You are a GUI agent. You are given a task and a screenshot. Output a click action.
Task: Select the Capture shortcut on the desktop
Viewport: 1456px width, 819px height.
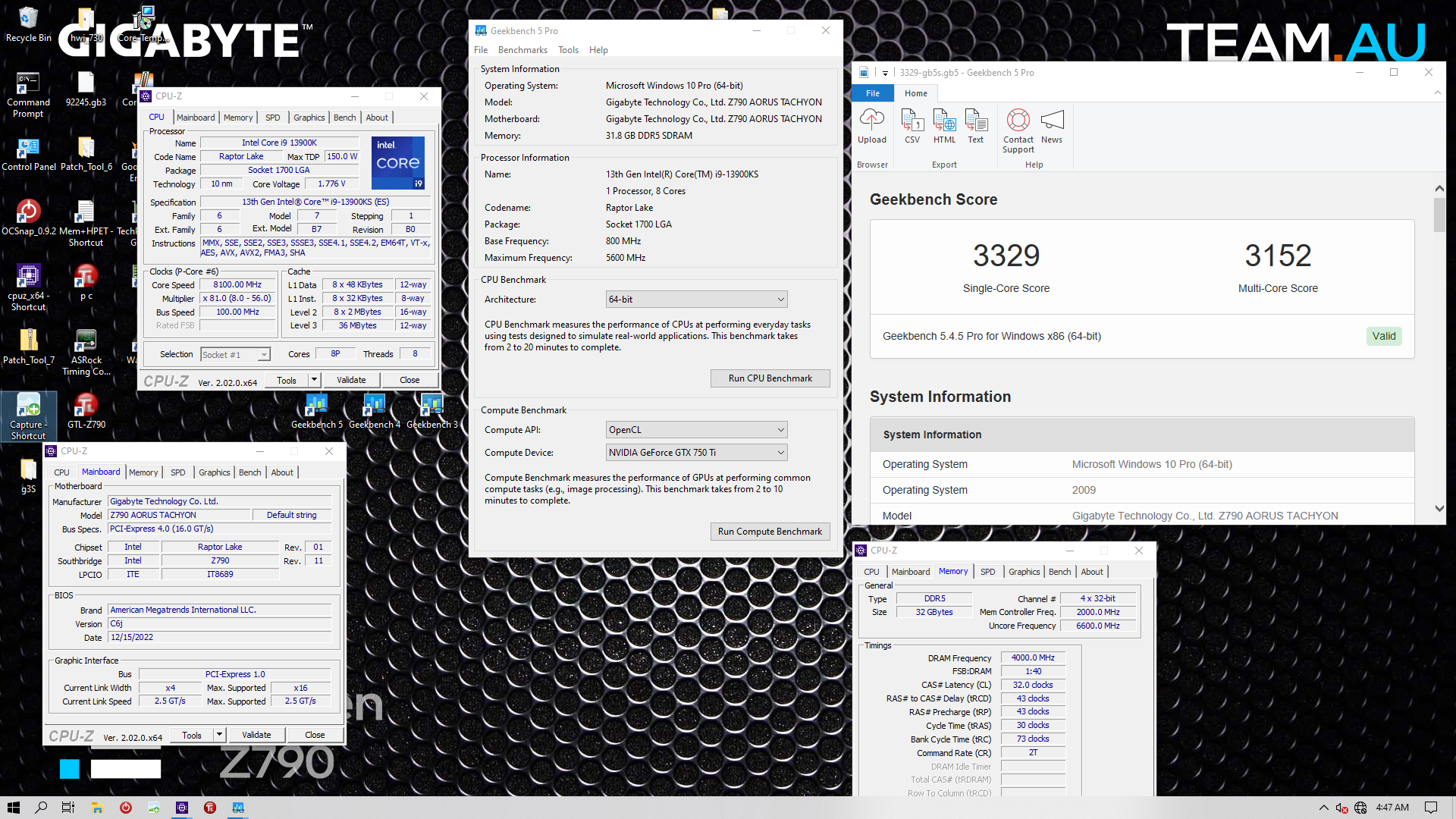tap(28, 416)
